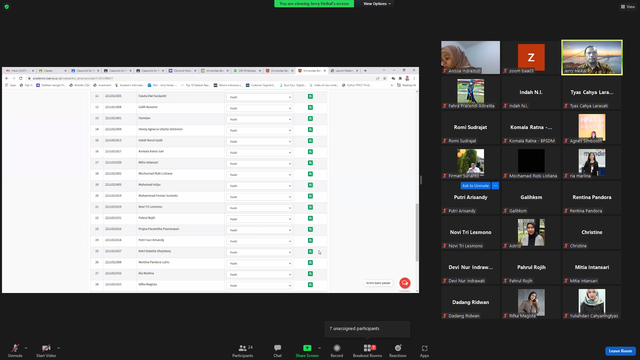Select Yuliandari Cahyaningtyas's video thumbnail
This screenshot has width=640, height=360.
point(592,302)
